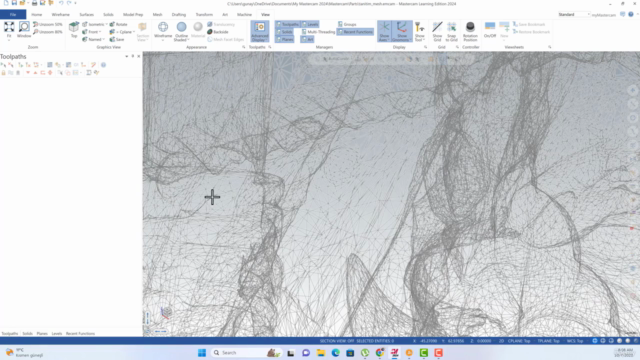Viewport: 640px width, 360px height.
Task: Select all operations icon in Toolpaths panel
Action: [x=3, y=65]
